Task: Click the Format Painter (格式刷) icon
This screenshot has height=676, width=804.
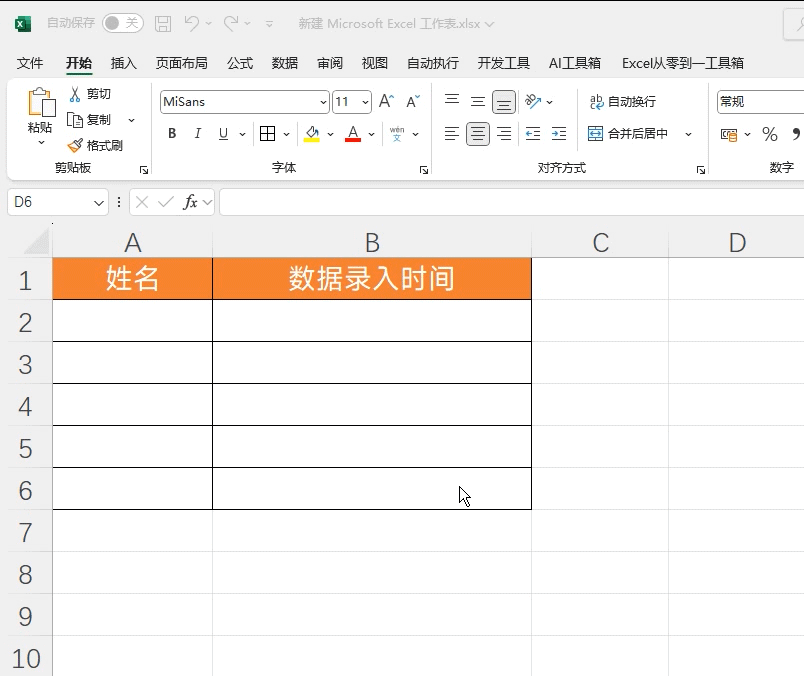Action: pyautogui.click(x=75, y=146)
